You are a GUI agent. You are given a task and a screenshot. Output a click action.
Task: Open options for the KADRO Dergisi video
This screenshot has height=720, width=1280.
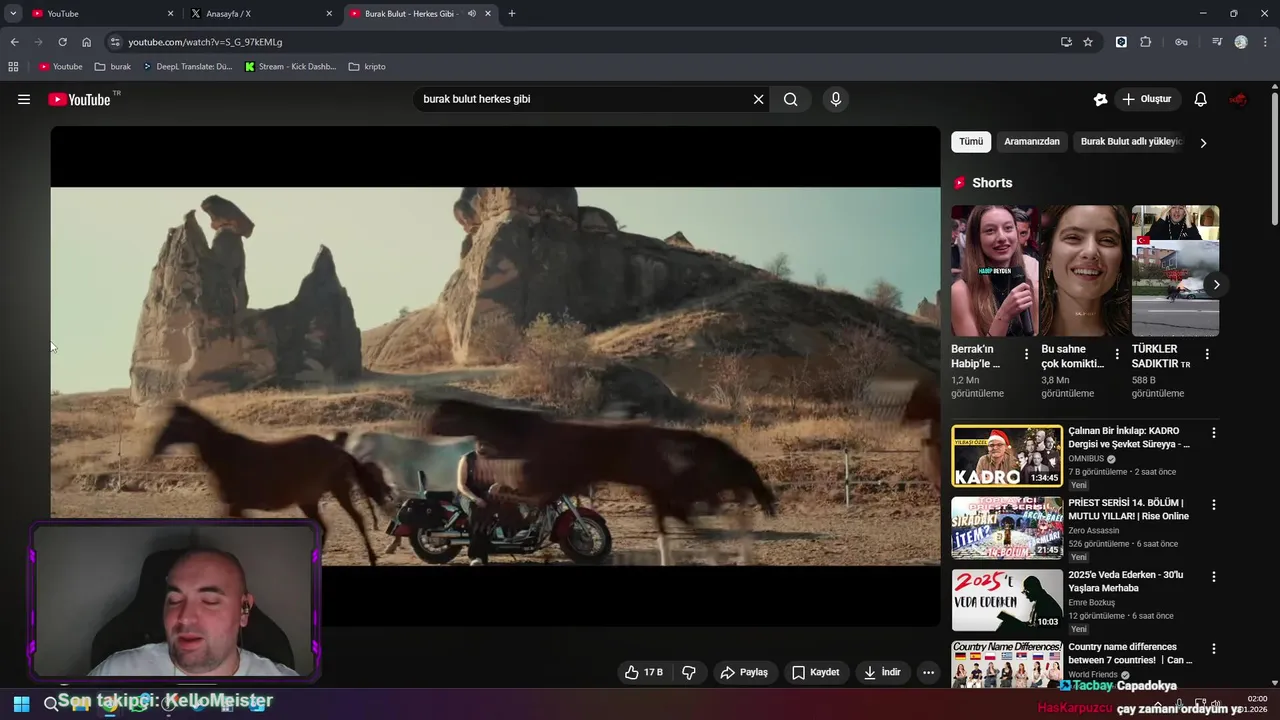pos(1214,433)
